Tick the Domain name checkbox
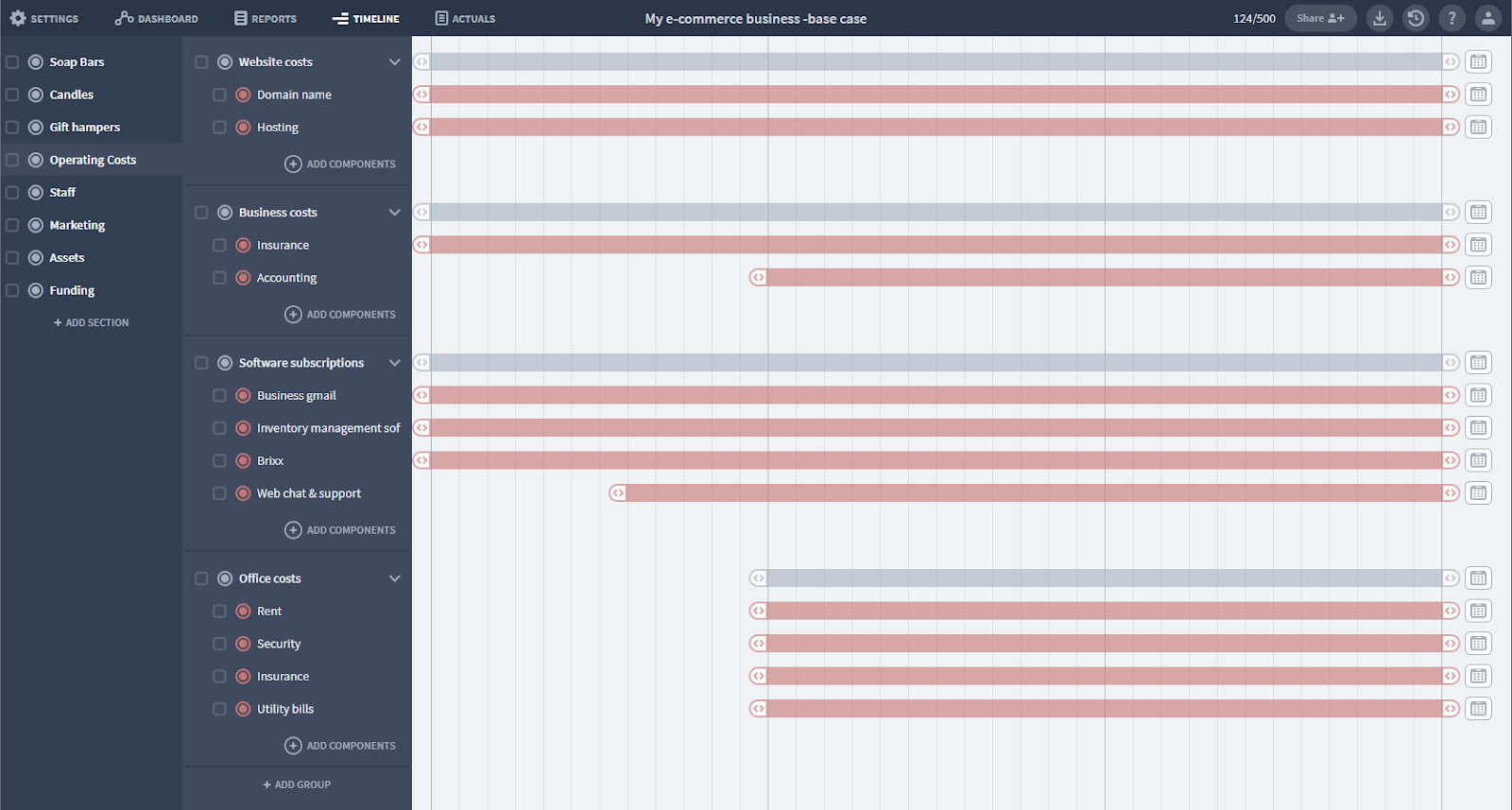The height and width of the screenshot is (810, 1512). [x=219, y=95]
